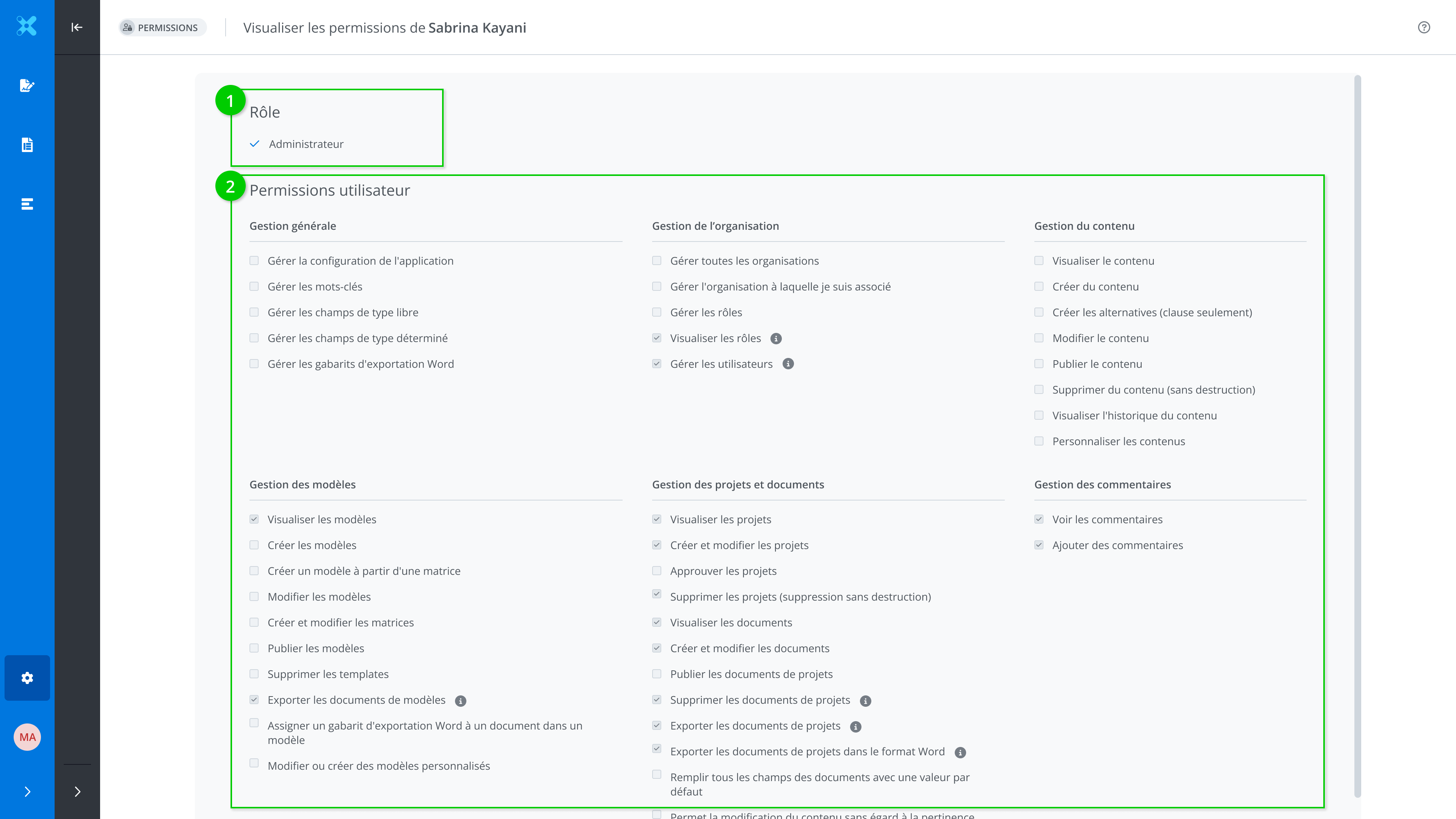Toggle the Gérer les mots-clés checkbox
The height and width of the screenshot is (819, 1456).
[x=254, y=287]
